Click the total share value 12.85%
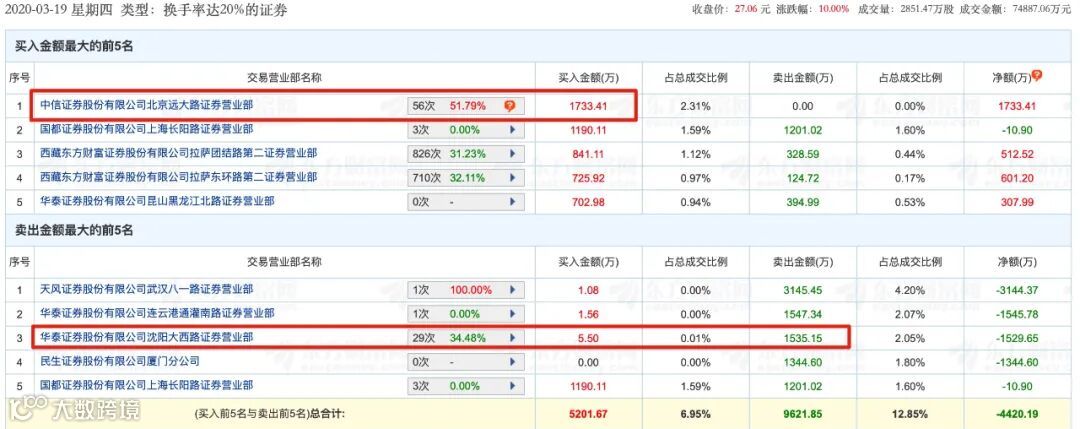The width and height of the screenshot is (1080, 429). point(910,415)
